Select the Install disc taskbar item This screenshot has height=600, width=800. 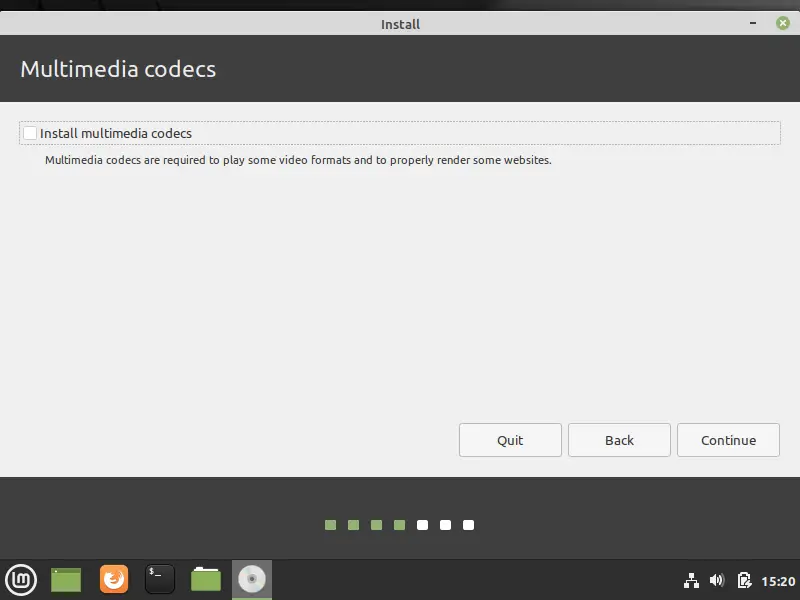pos(252,580)
